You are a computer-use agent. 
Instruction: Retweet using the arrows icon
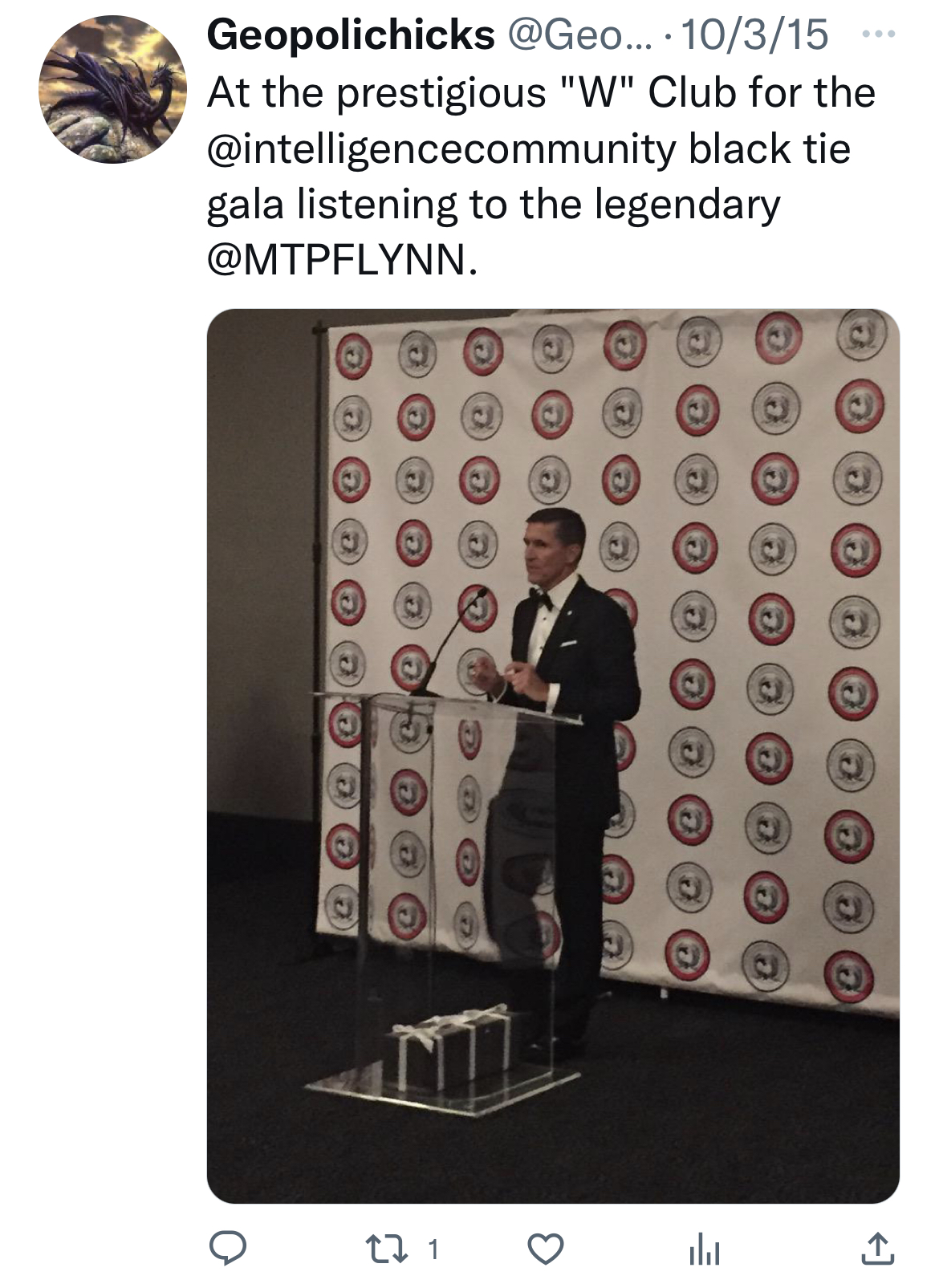[388, 1249]
